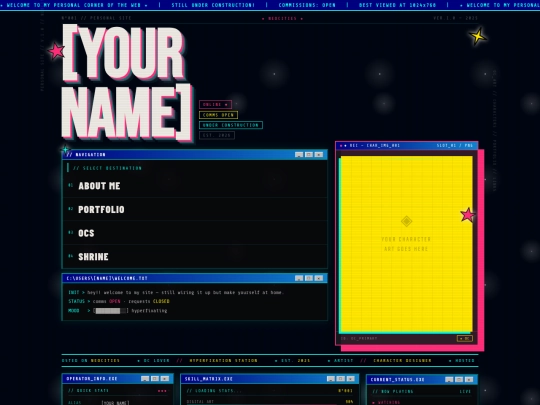This screenshot has width=540, height=405.
Task: Close the SKILL_MATRIX.EXE window
Action: 351,379
